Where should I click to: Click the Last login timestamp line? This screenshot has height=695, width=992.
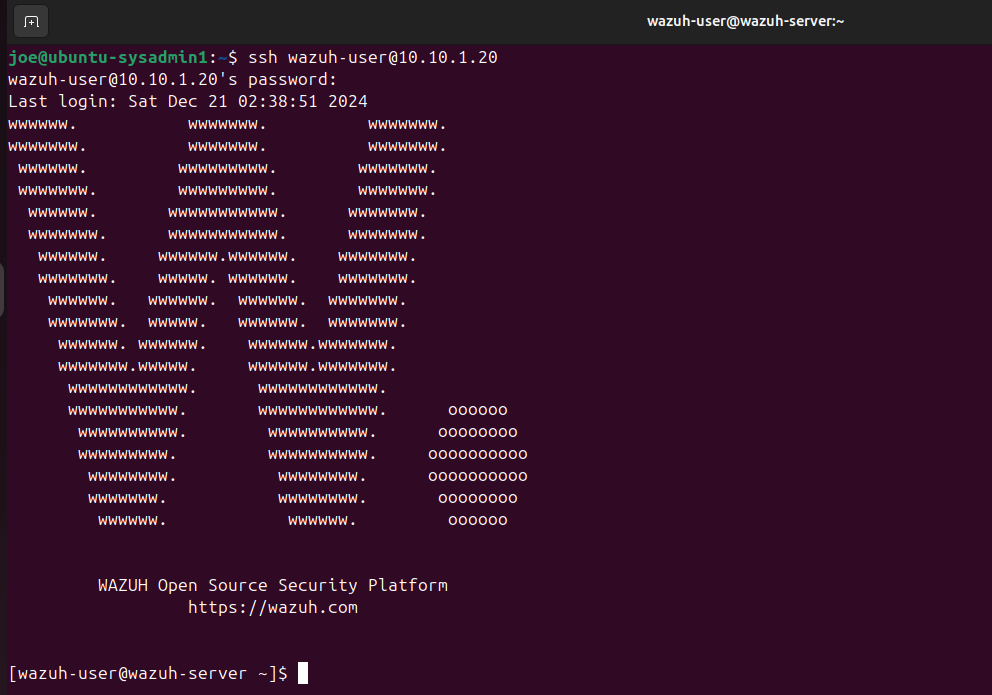188,101
